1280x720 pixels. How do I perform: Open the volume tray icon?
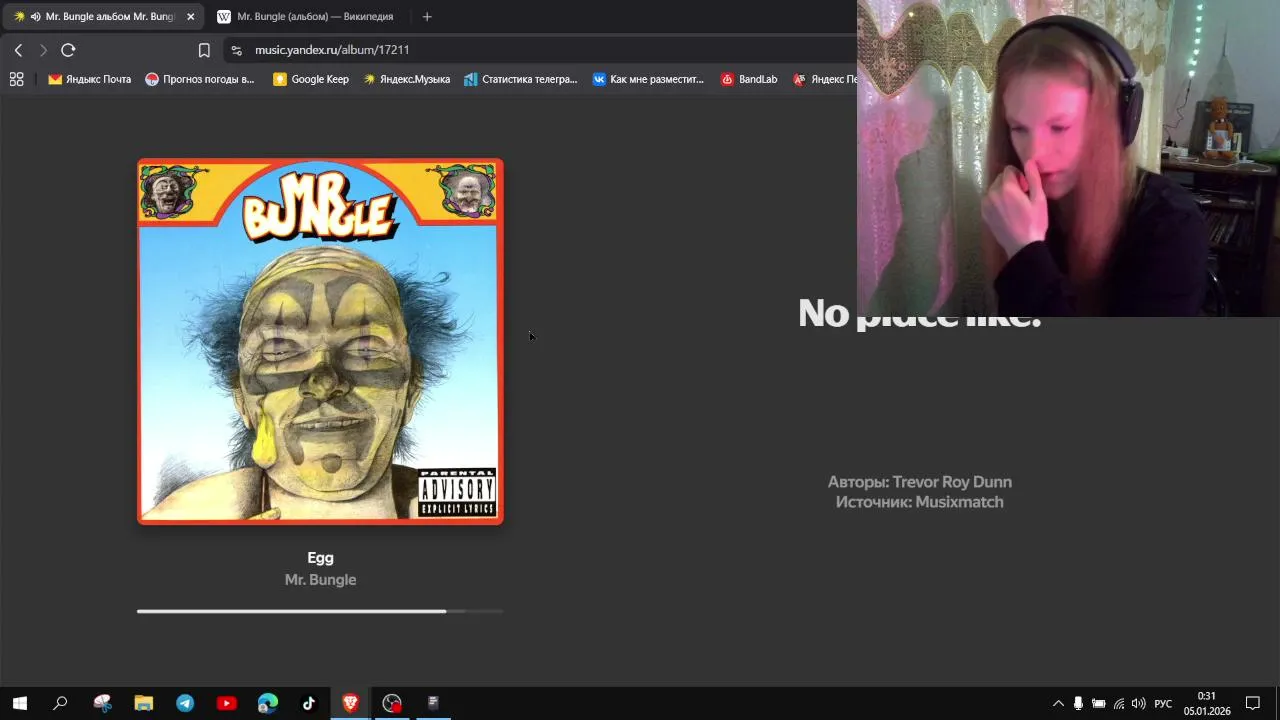point(1138,703)
